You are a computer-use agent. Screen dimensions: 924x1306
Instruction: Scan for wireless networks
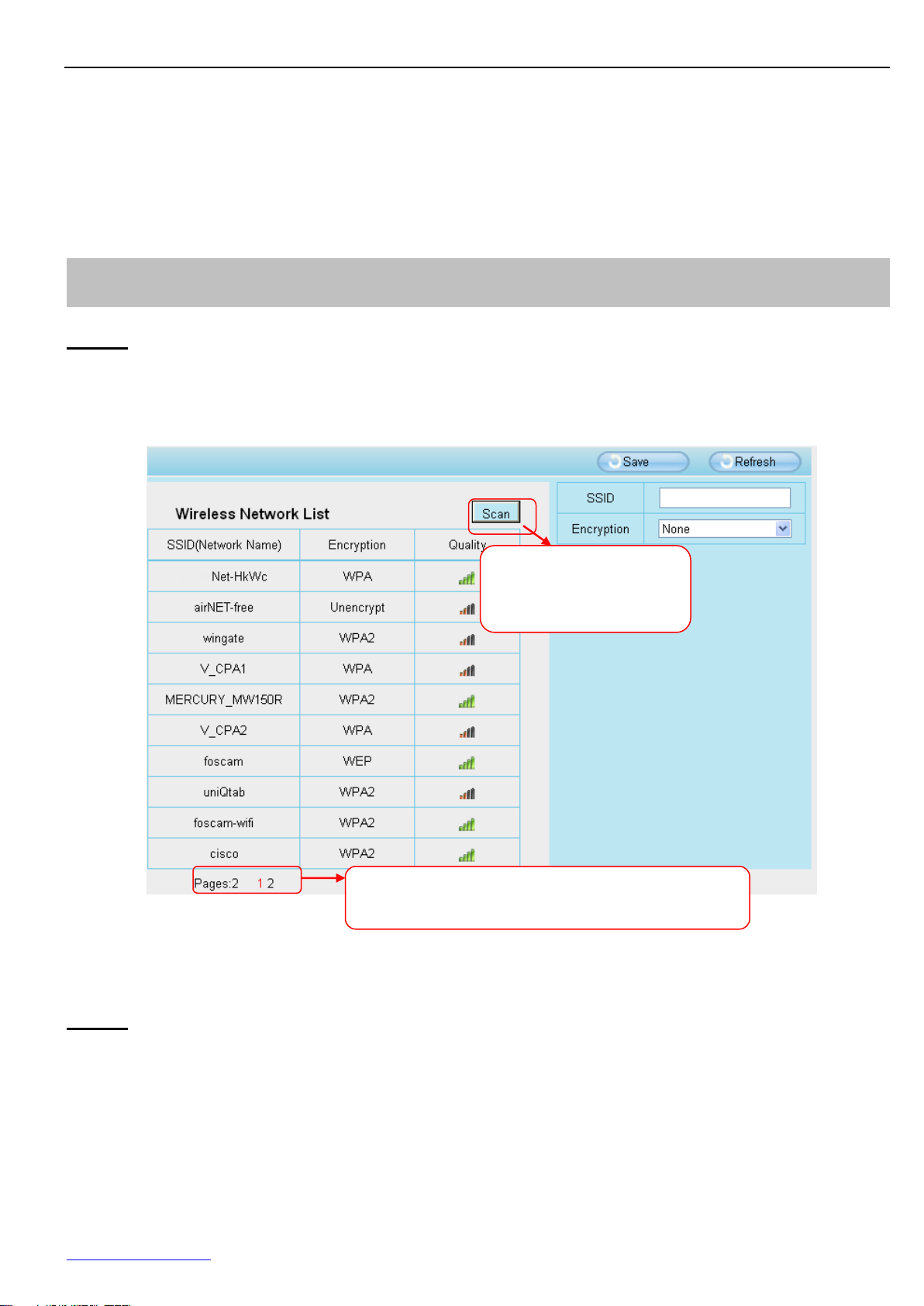tap(496, 513)
